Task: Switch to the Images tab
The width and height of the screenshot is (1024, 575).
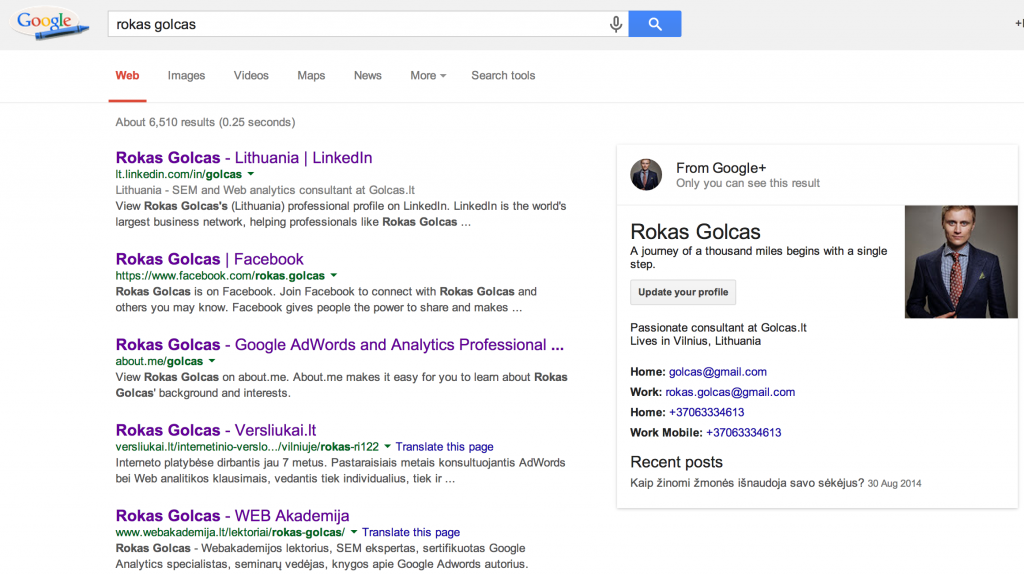Action: (186, 76)
